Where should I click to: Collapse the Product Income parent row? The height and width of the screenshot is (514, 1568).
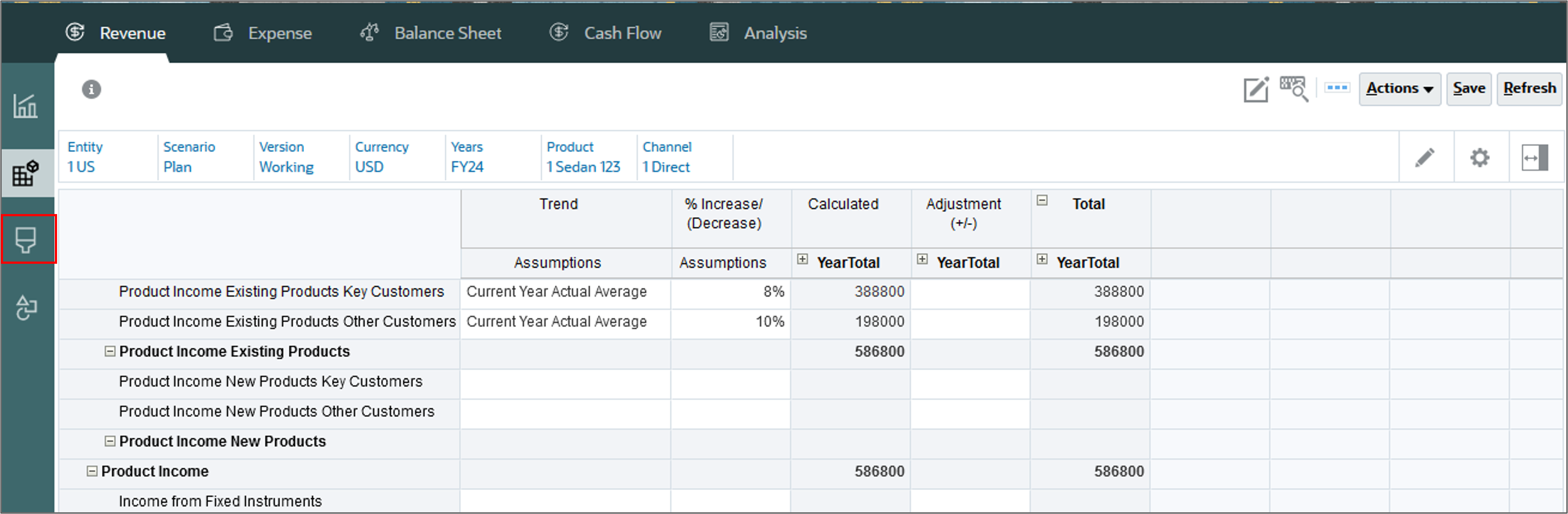pos(92,471)
